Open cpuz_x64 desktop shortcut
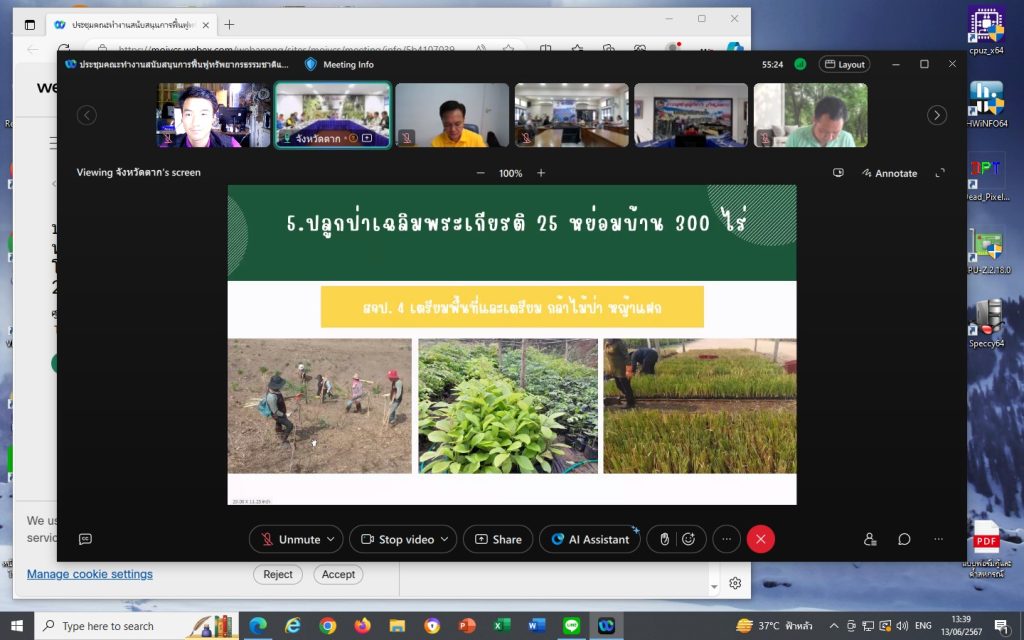 pos(987,30)
